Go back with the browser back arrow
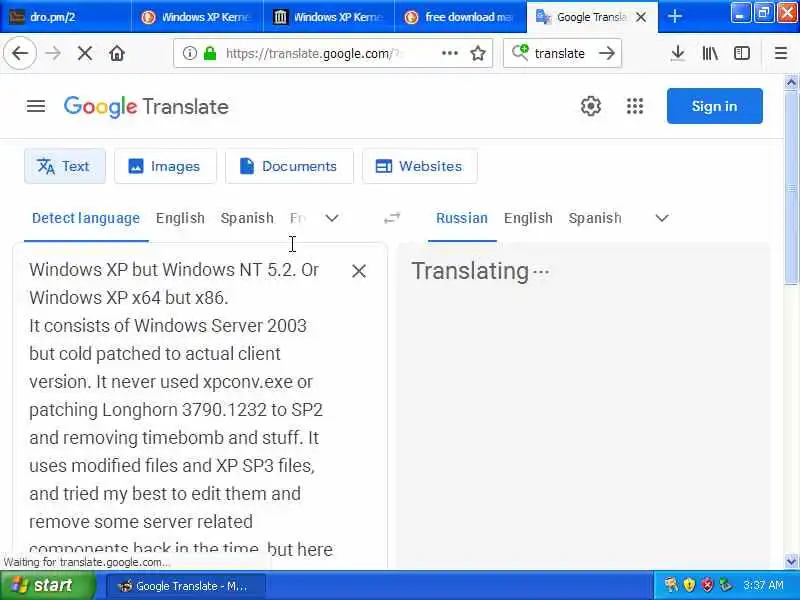 (20, 53)
